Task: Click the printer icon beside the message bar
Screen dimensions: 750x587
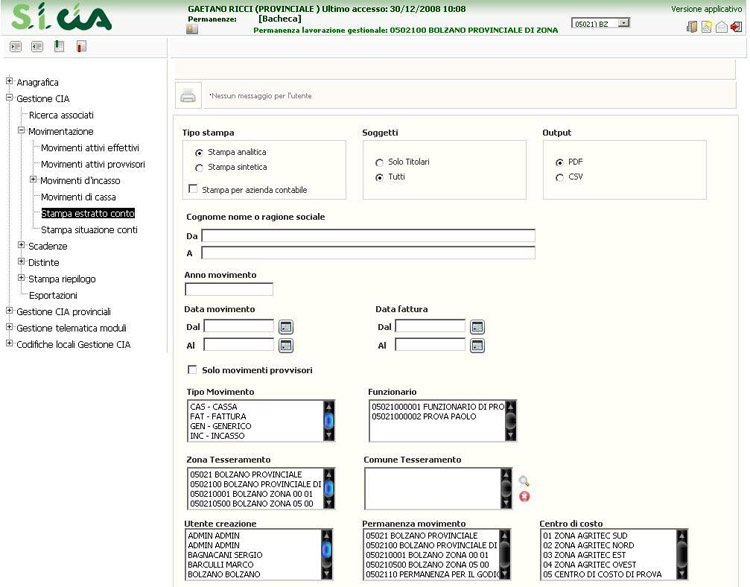Action: (x=188, y=96)
